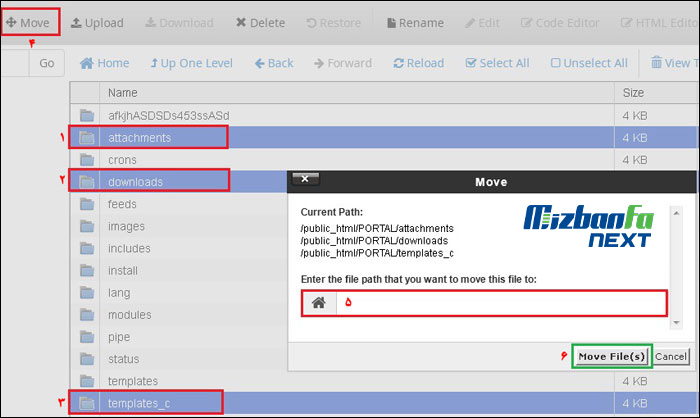The height and width of the screenshot is (418, 700).
Task: Click the Move toolbar button
Action: tap(28, 22)
